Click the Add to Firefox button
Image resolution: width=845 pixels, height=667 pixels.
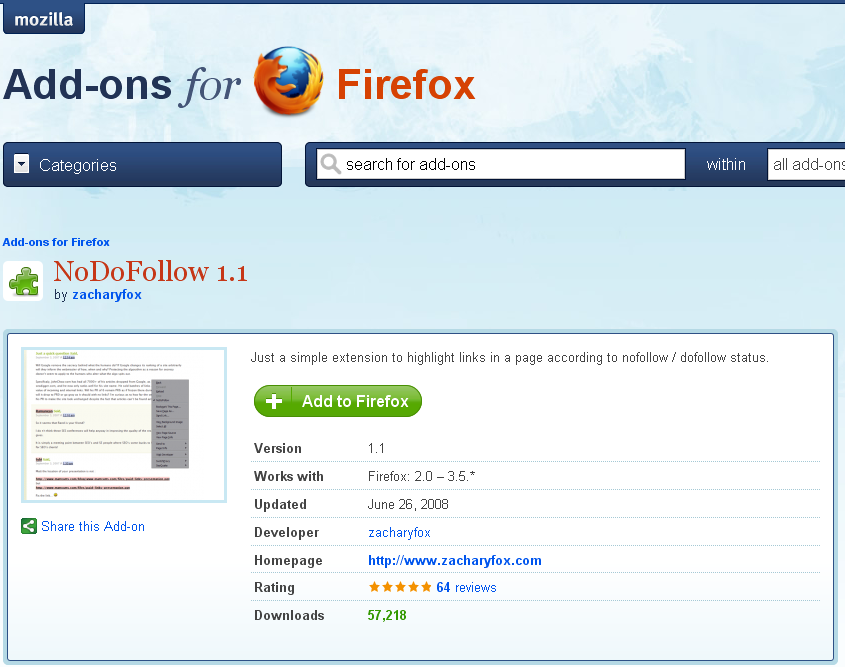338,401
